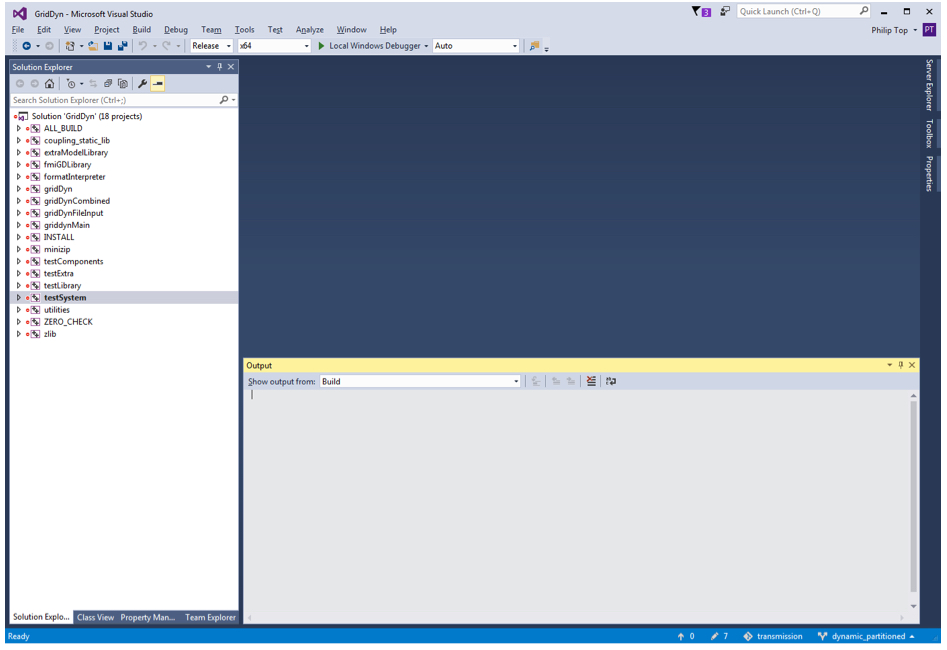The width and height of the screenshot is (947, 650).
Task: Open Properties wrench icon in Solution Explorer
Action: [x=143, y=84]
